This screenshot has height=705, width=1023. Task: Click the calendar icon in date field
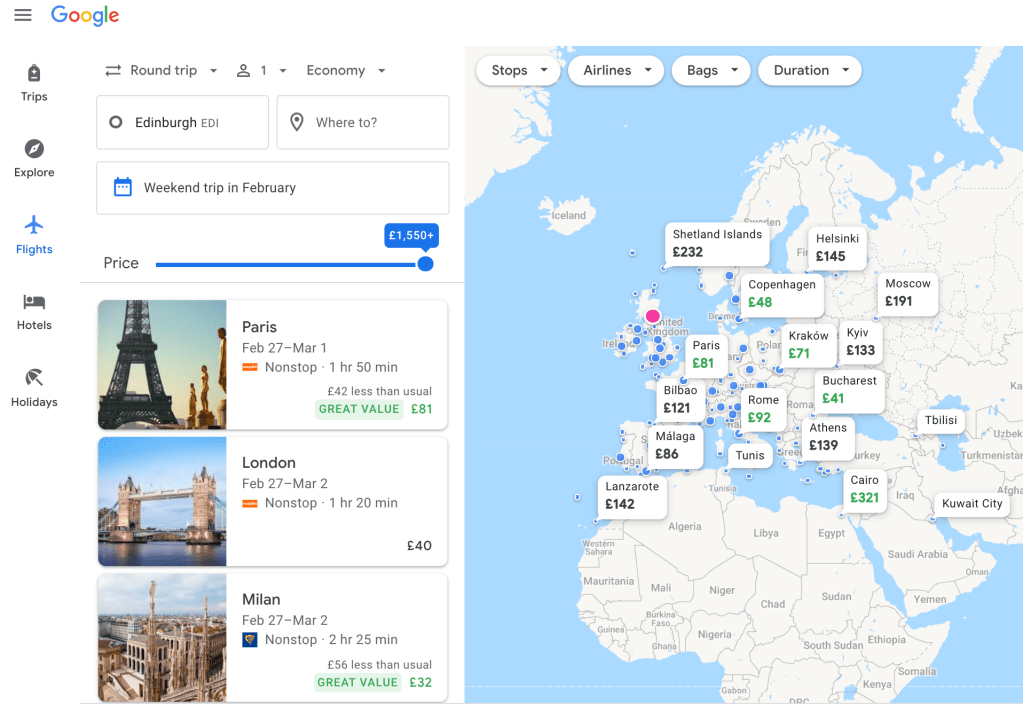tap(123, 187)
